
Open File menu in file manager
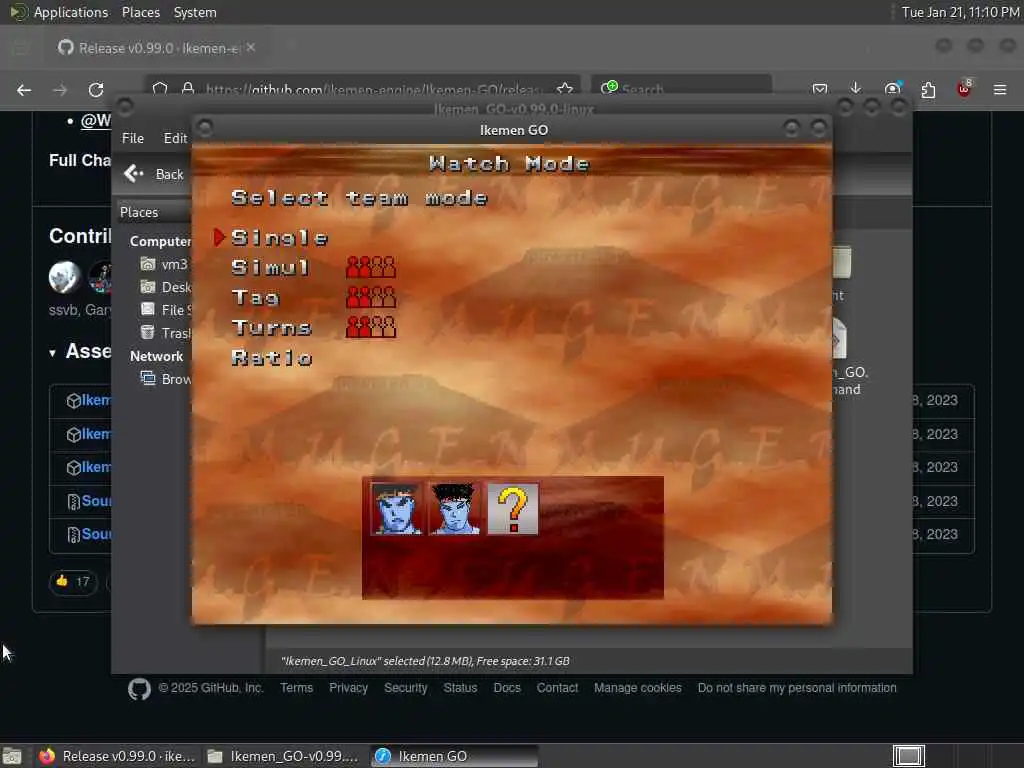[133, 138]
